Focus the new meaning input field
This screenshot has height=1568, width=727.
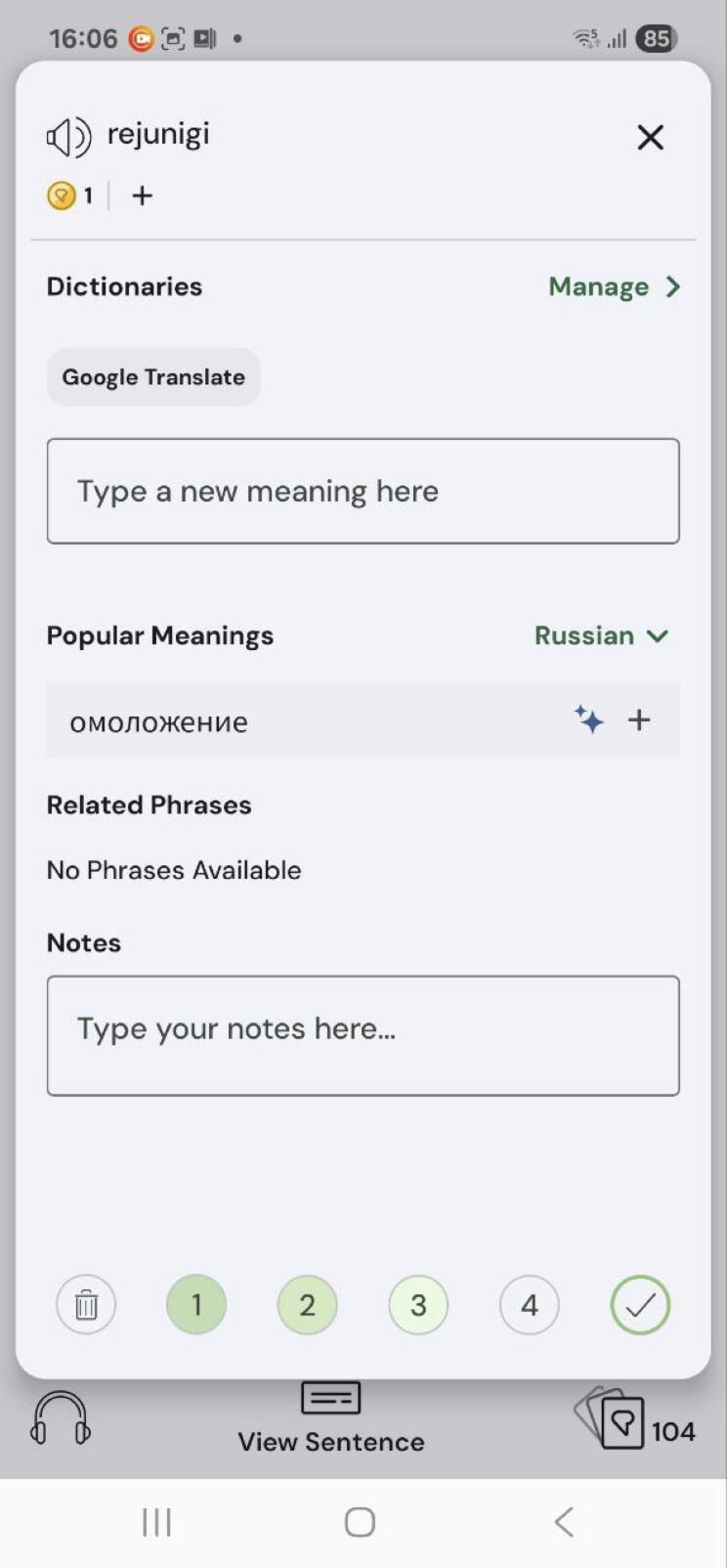(363, 491)
